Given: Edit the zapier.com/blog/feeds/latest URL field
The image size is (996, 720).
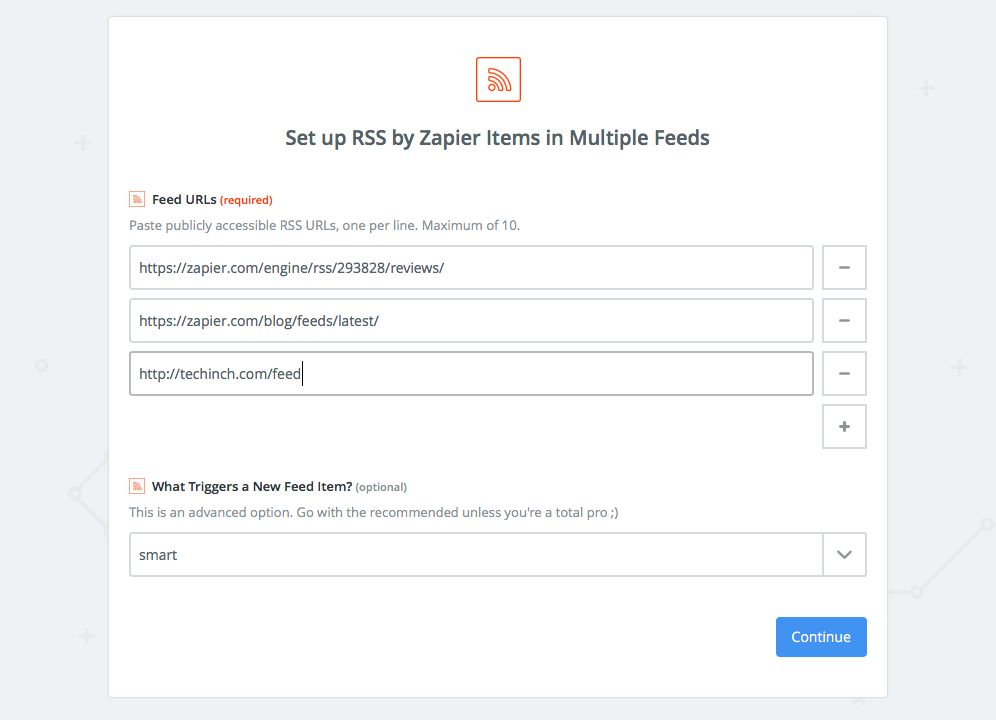Looking at the screenshot, I should tap(471, 320).
